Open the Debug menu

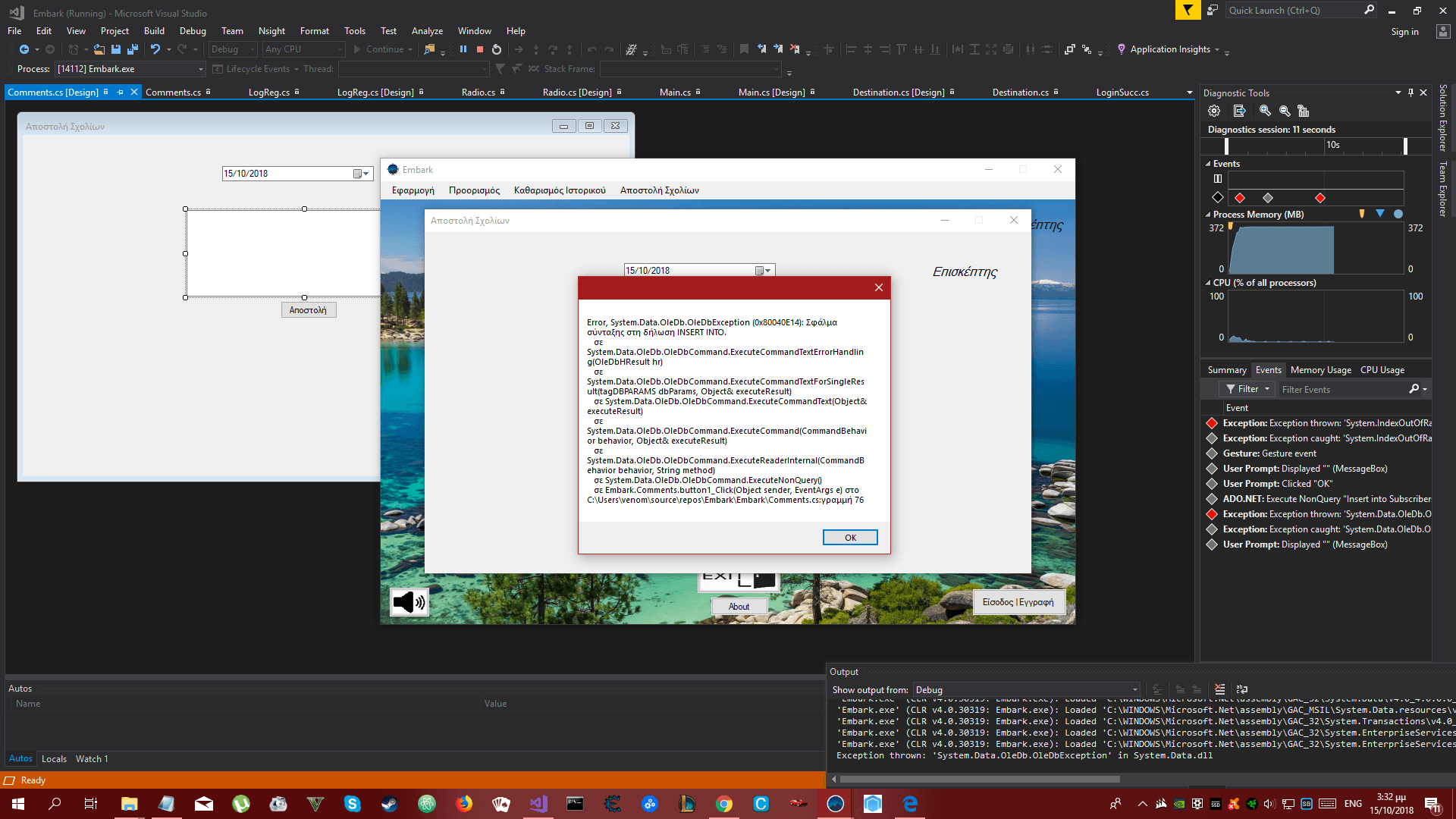[x=193, y=31]
